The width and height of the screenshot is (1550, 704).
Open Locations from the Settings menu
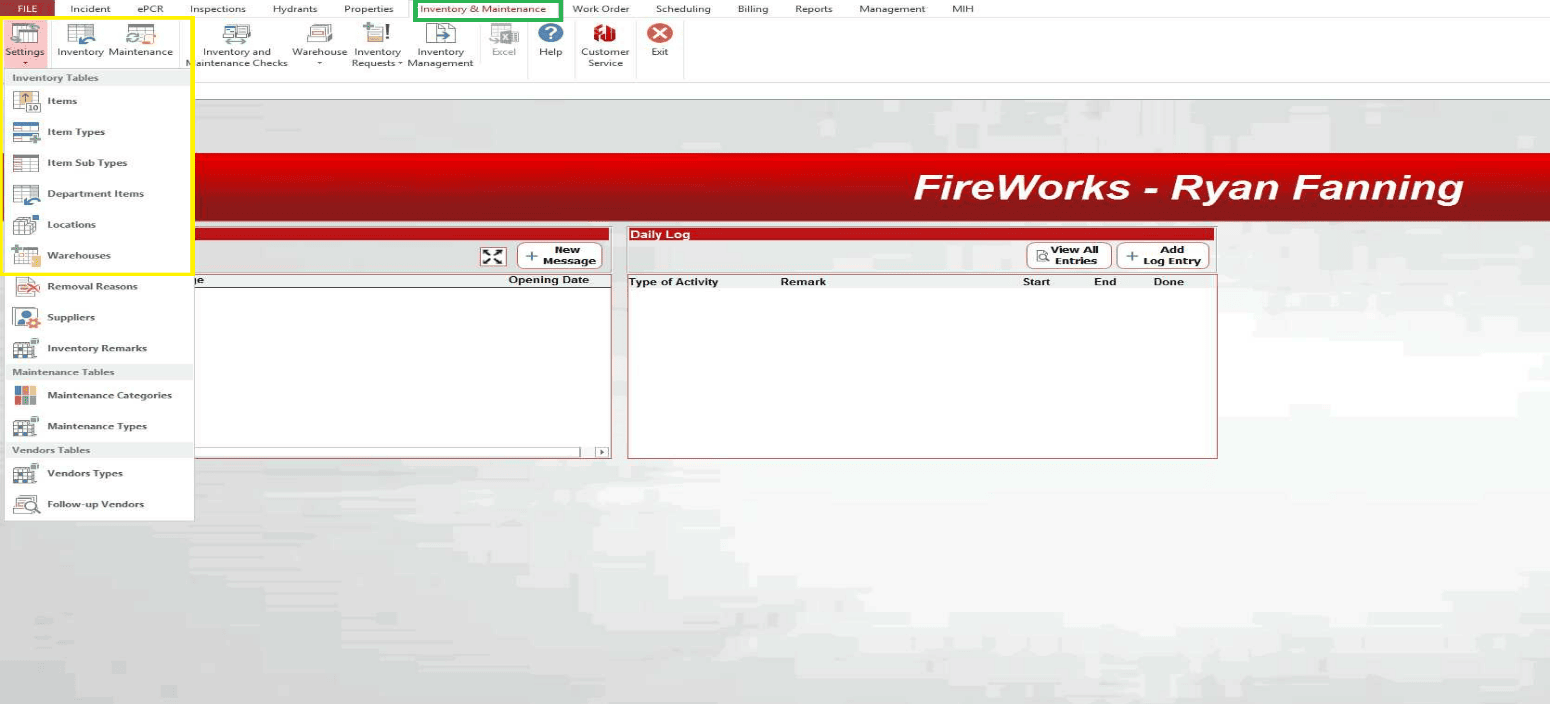[x=99, y=225]
